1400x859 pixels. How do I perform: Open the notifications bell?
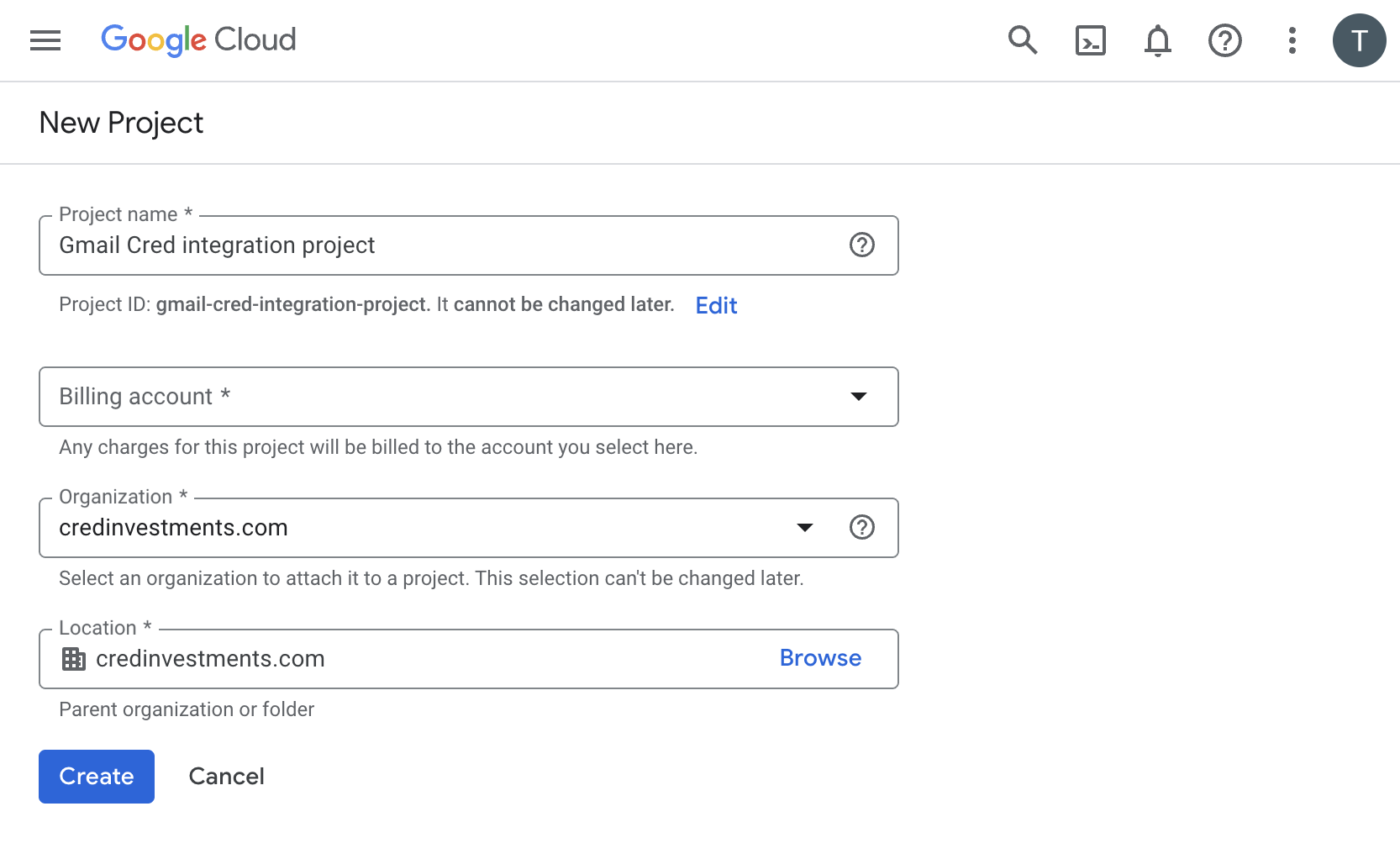[1158, 40]
